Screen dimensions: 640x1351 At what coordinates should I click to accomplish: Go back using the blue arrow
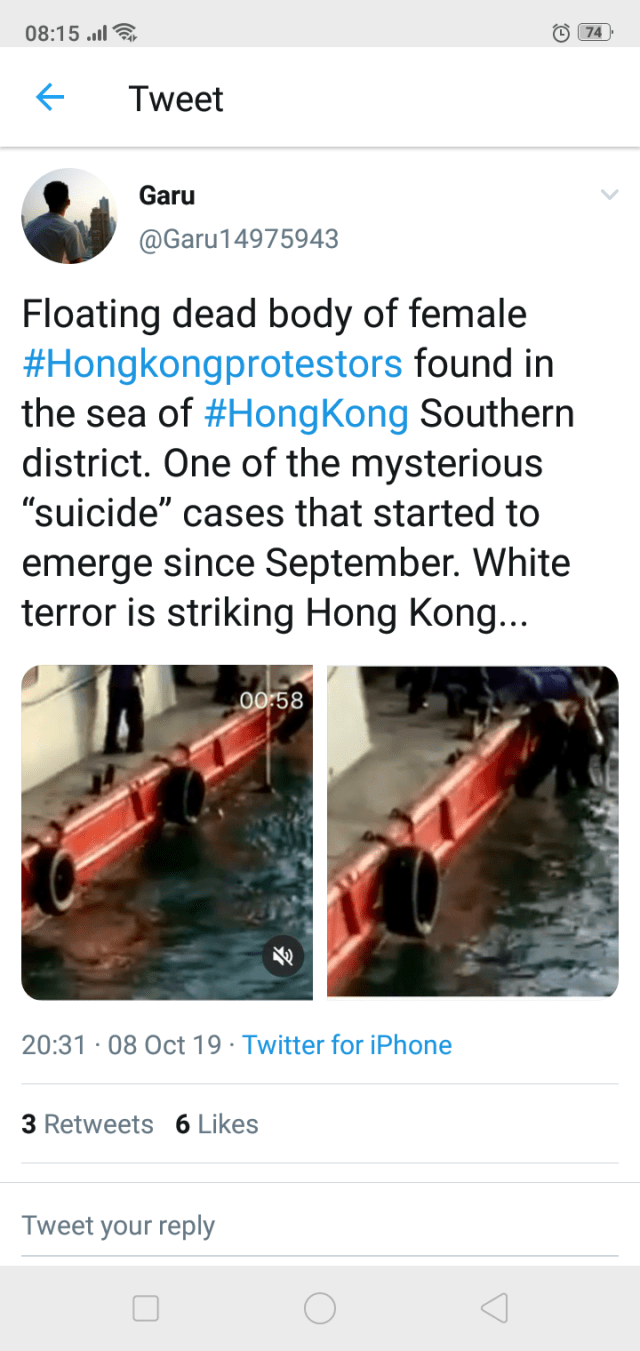pos(50,97)
